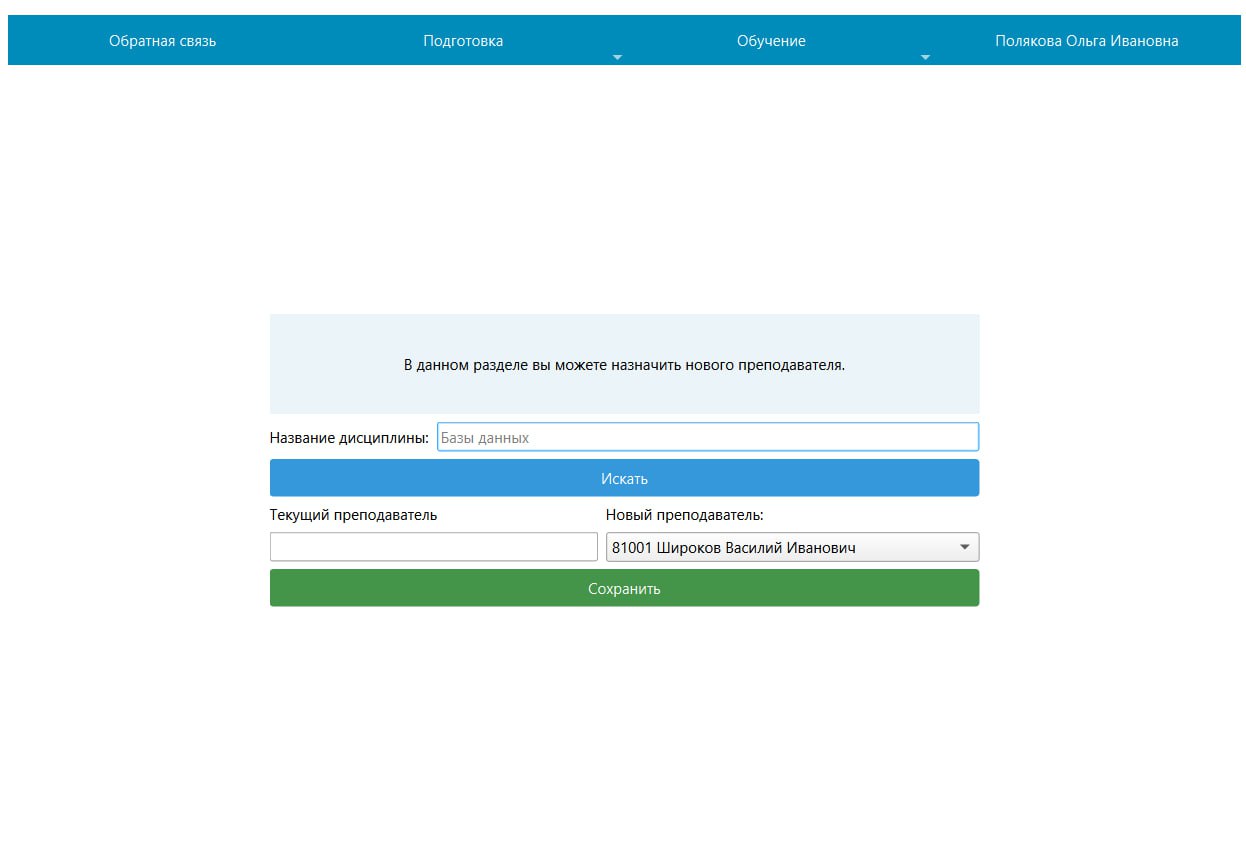Open the Обратная связь menu item

pos(162,41)
